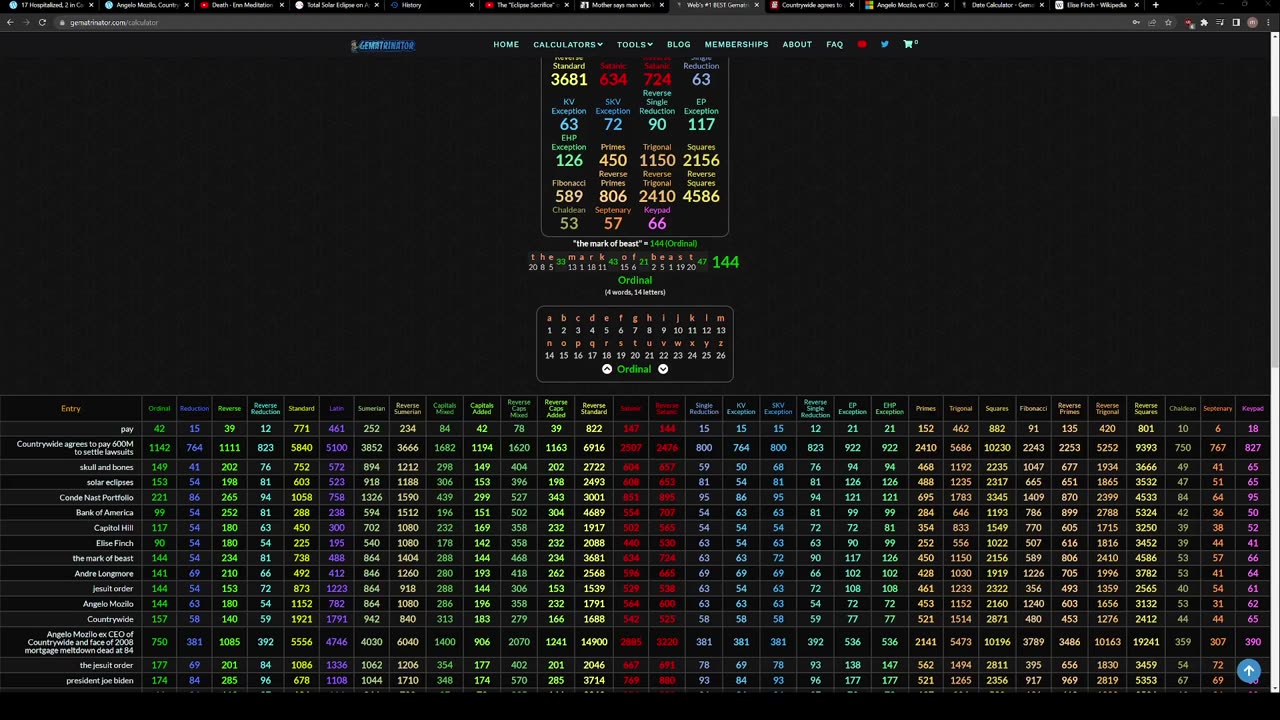
Task: Switch to the Elise Finch - Wikipedia tab
Action: click(1096, 5)
